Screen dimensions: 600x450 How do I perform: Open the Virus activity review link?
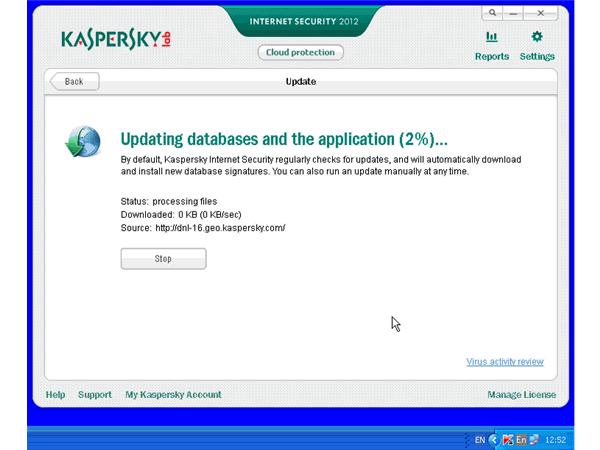click(505, 362)
